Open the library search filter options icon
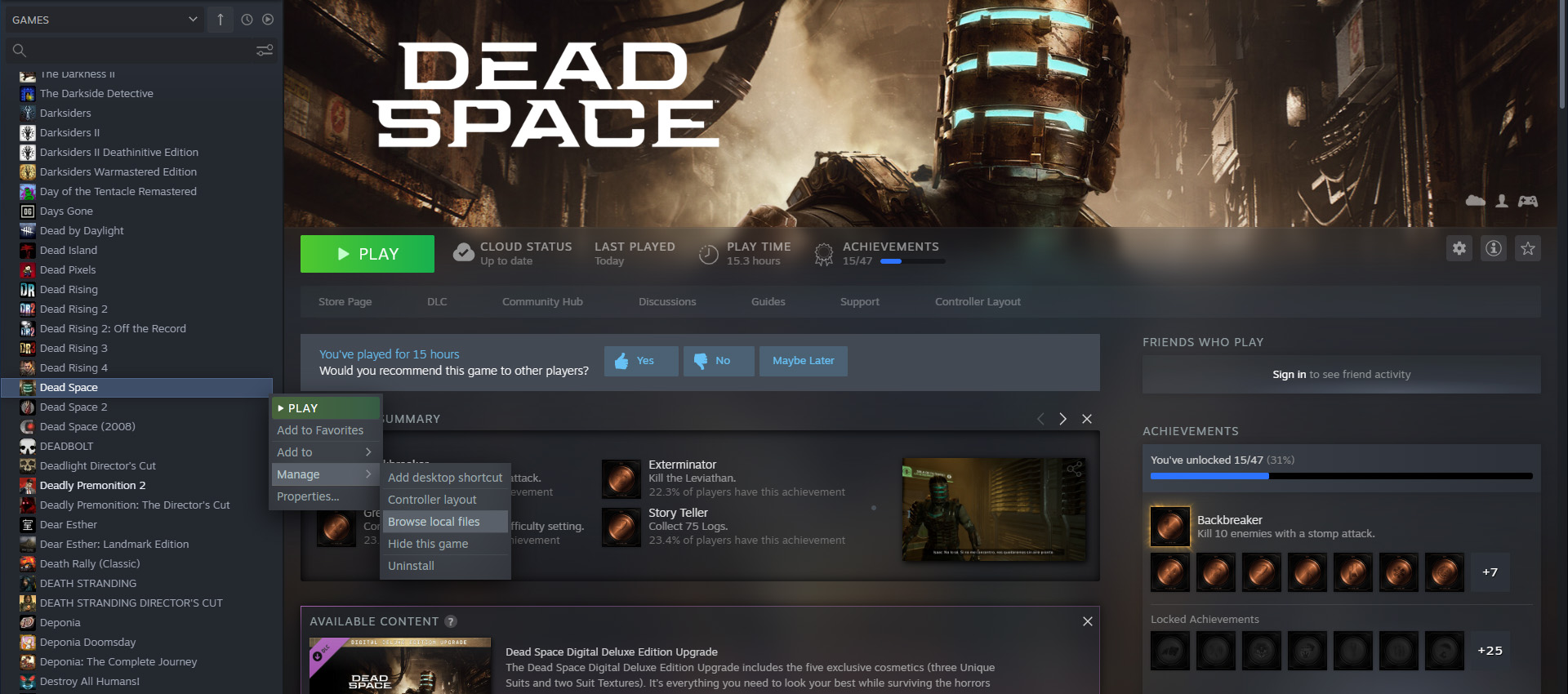The width and height of the screenshot is (1568, 694). pyautogui.click(x=265, y=51)
